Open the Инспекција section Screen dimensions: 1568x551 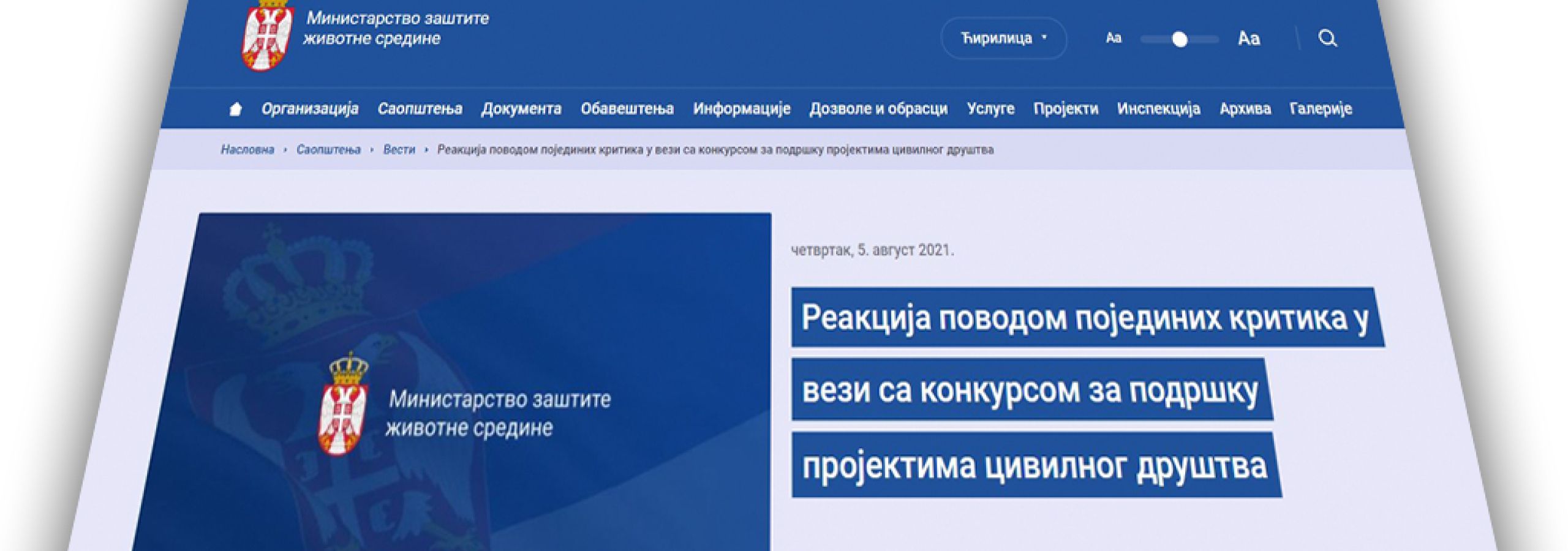coord(1158,109)
